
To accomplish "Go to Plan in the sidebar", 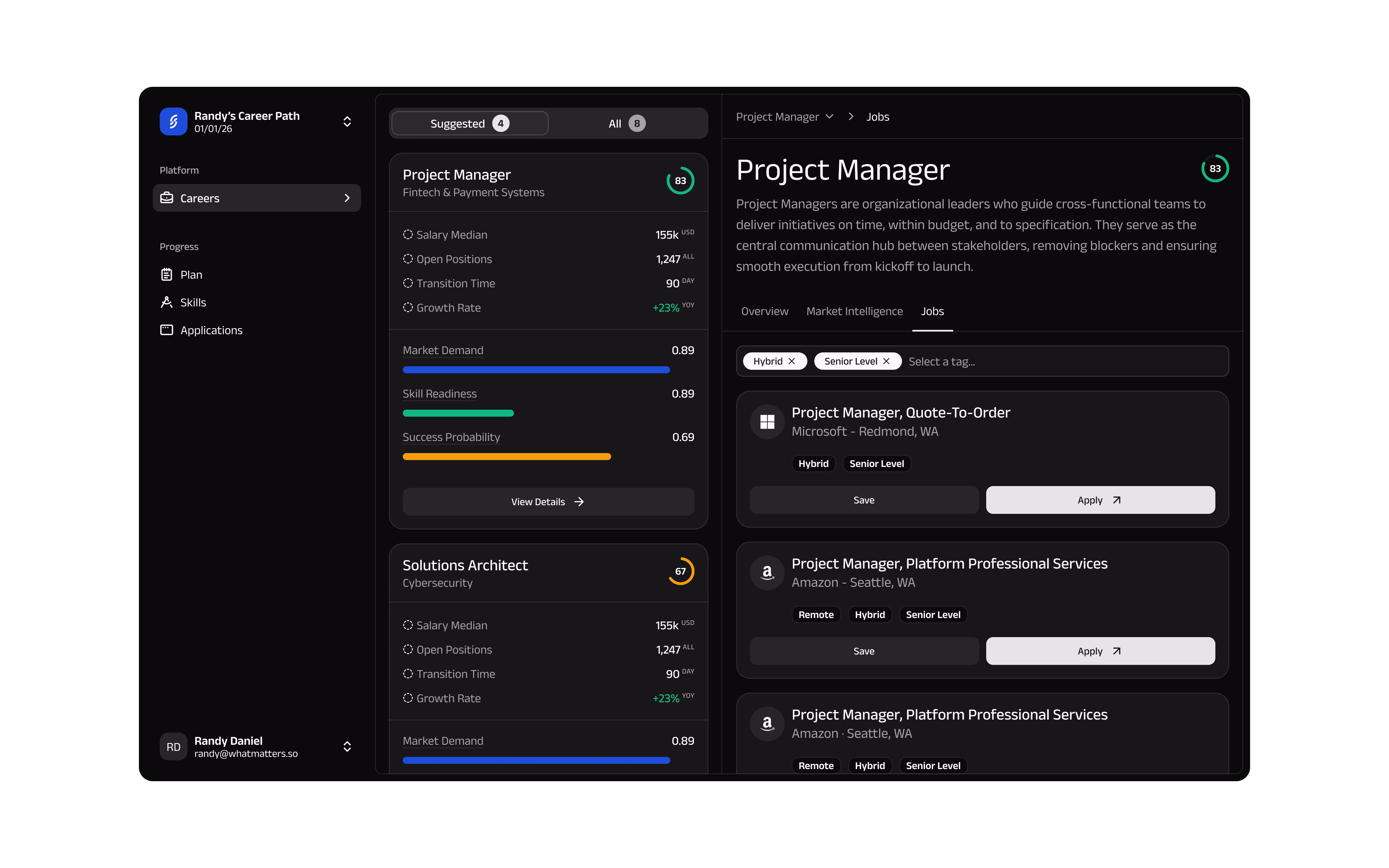I will pyautogui.click(x=257, y=274).
